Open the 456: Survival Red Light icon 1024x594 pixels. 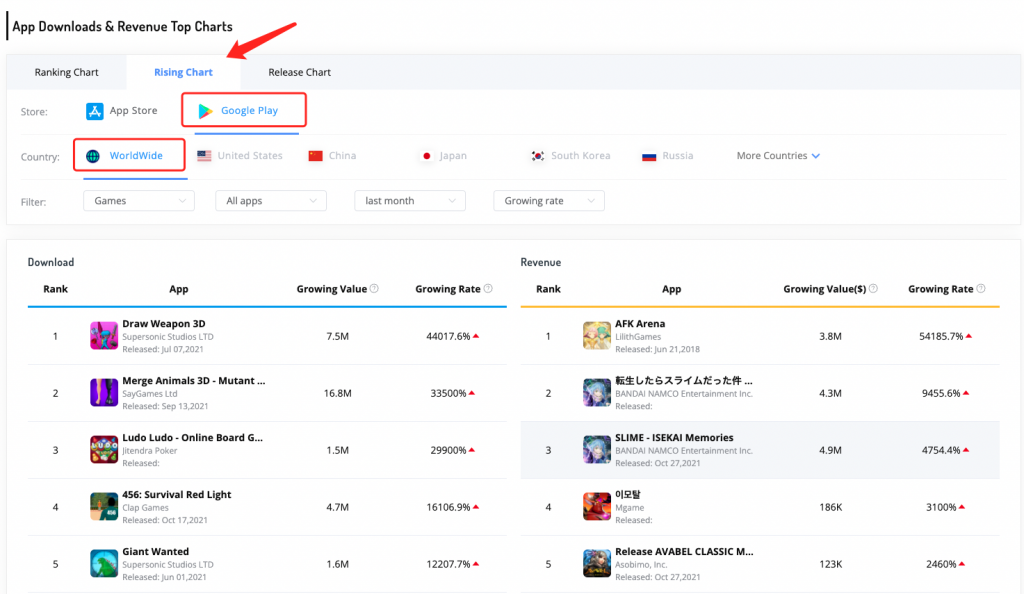click(x=104, y=507)
